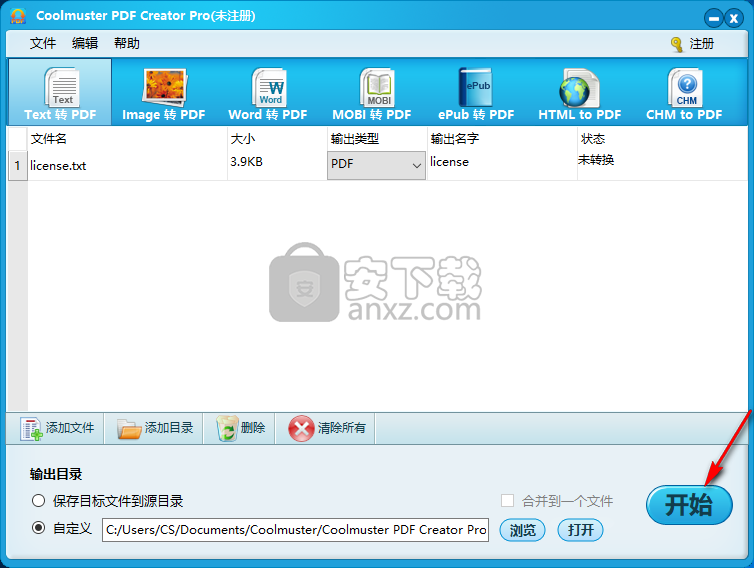Select ePub to PDF conversion mode
This screenshot has height=568, width=754.
[476, 92]
